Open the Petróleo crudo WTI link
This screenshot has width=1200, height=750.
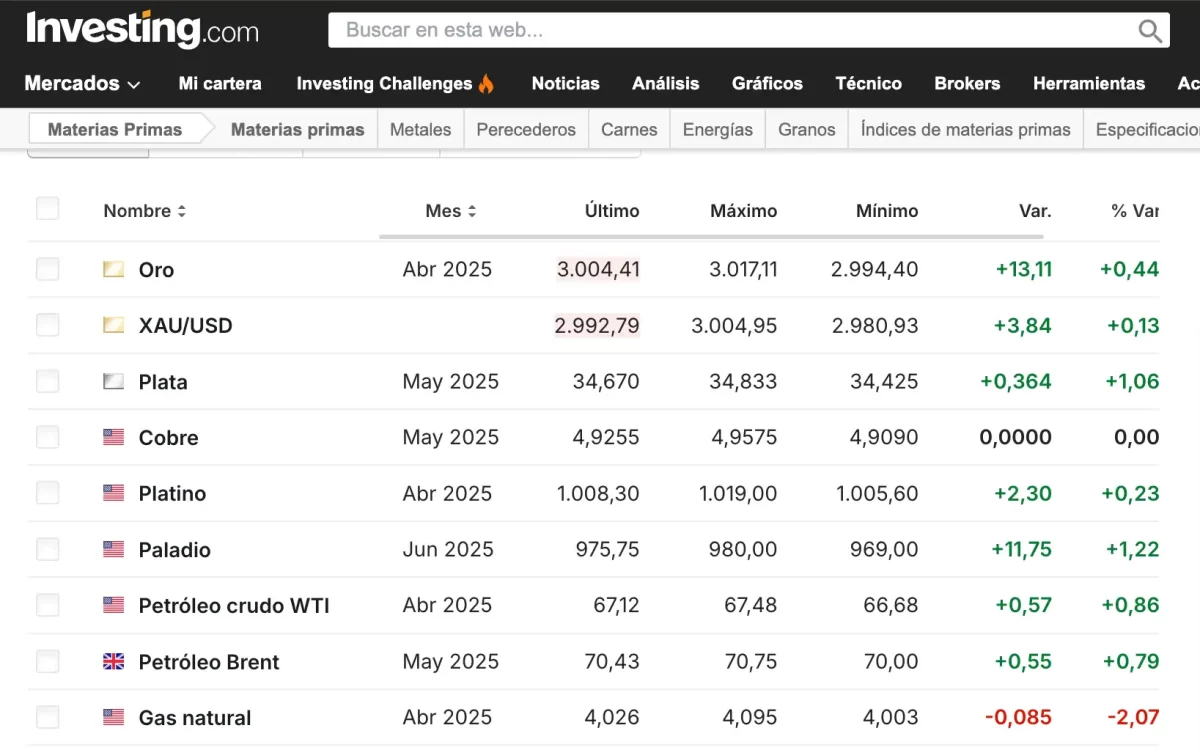point(234,605)
